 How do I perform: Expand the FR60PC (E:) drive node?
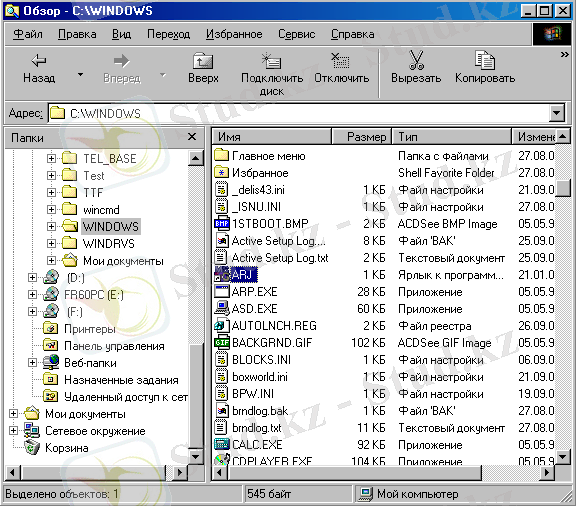click(x=32, y=294)
